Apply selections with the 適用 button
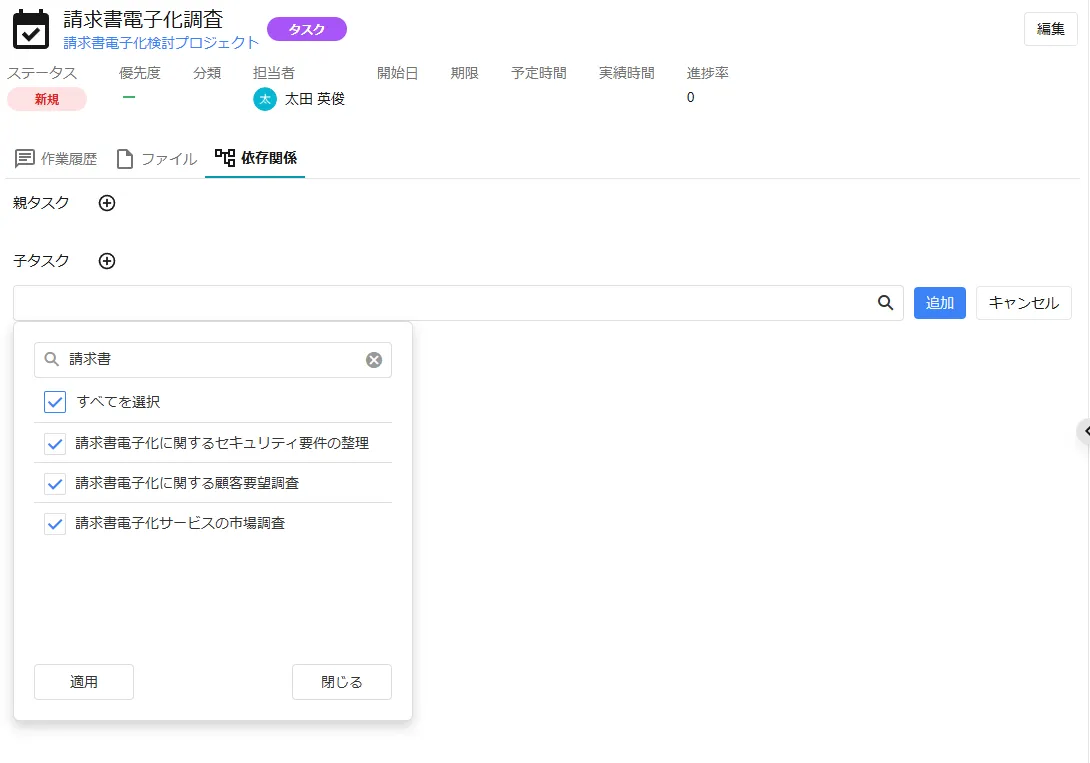1090x763 pixels. coord(83,682)
